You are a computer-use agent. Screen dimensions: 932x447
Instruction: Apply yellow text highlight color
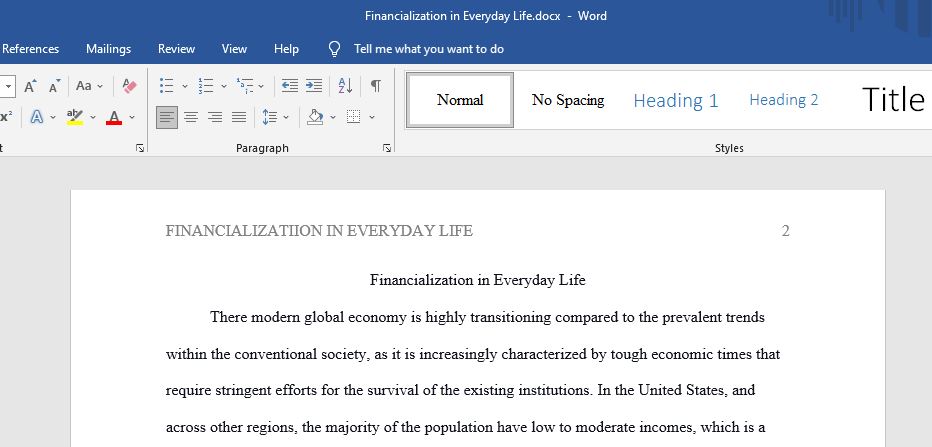(x=75, y=117)
